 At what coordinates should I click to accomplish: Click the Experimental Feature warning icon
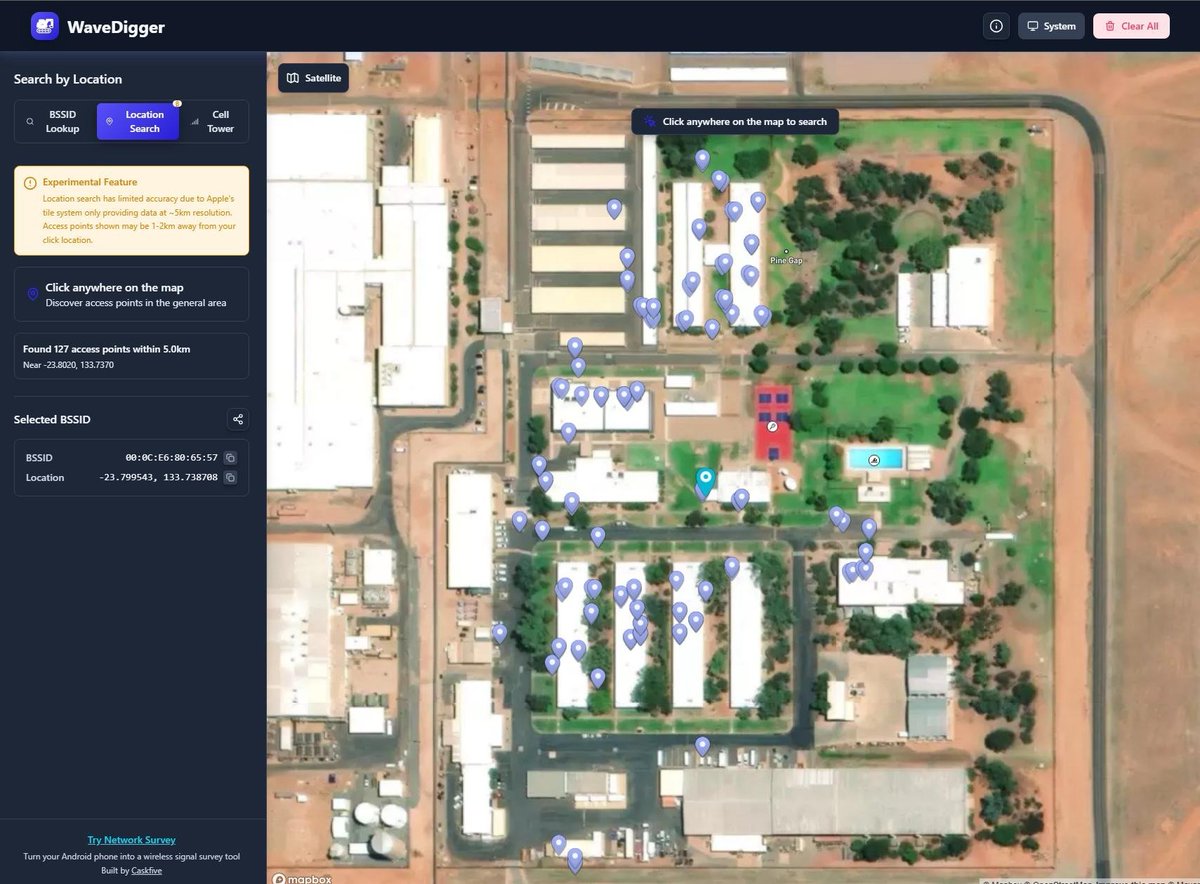(x=30, y=183)
